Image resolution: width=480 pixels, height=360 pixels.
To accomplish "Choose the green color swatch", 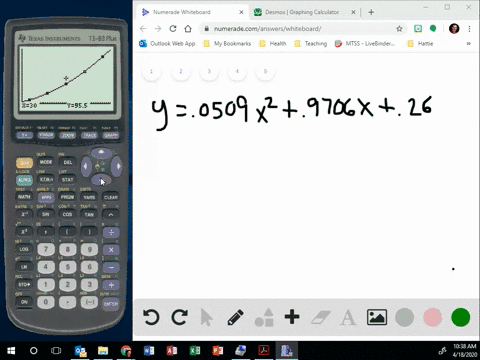I will click(x=461, y=317).
